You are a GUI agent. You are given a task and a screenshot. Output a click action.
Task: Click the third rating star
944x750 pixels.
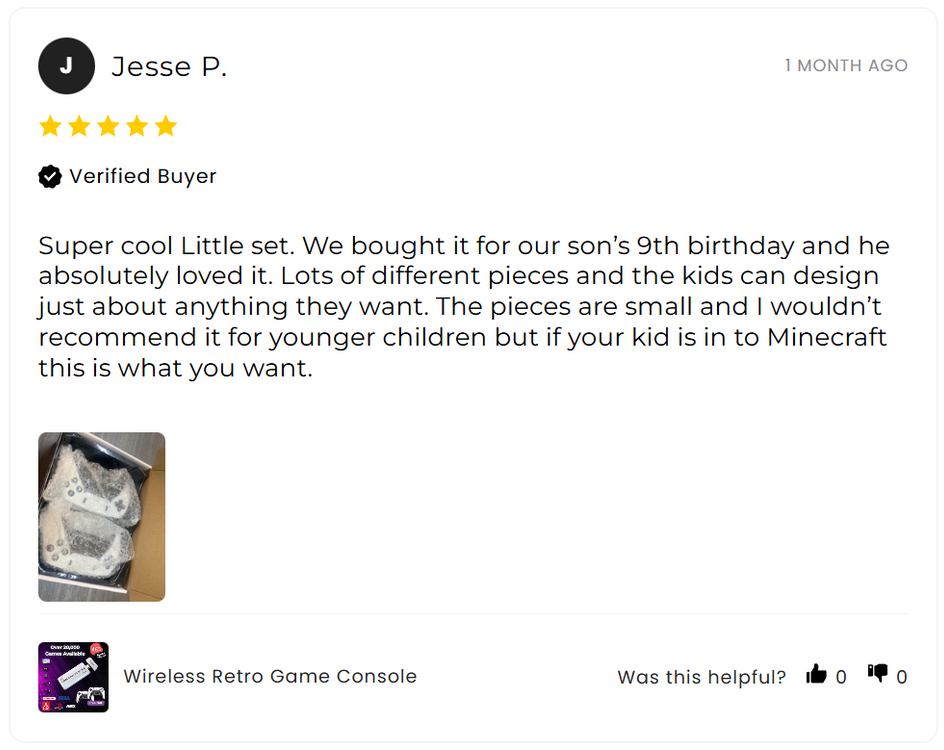point(107,126)
